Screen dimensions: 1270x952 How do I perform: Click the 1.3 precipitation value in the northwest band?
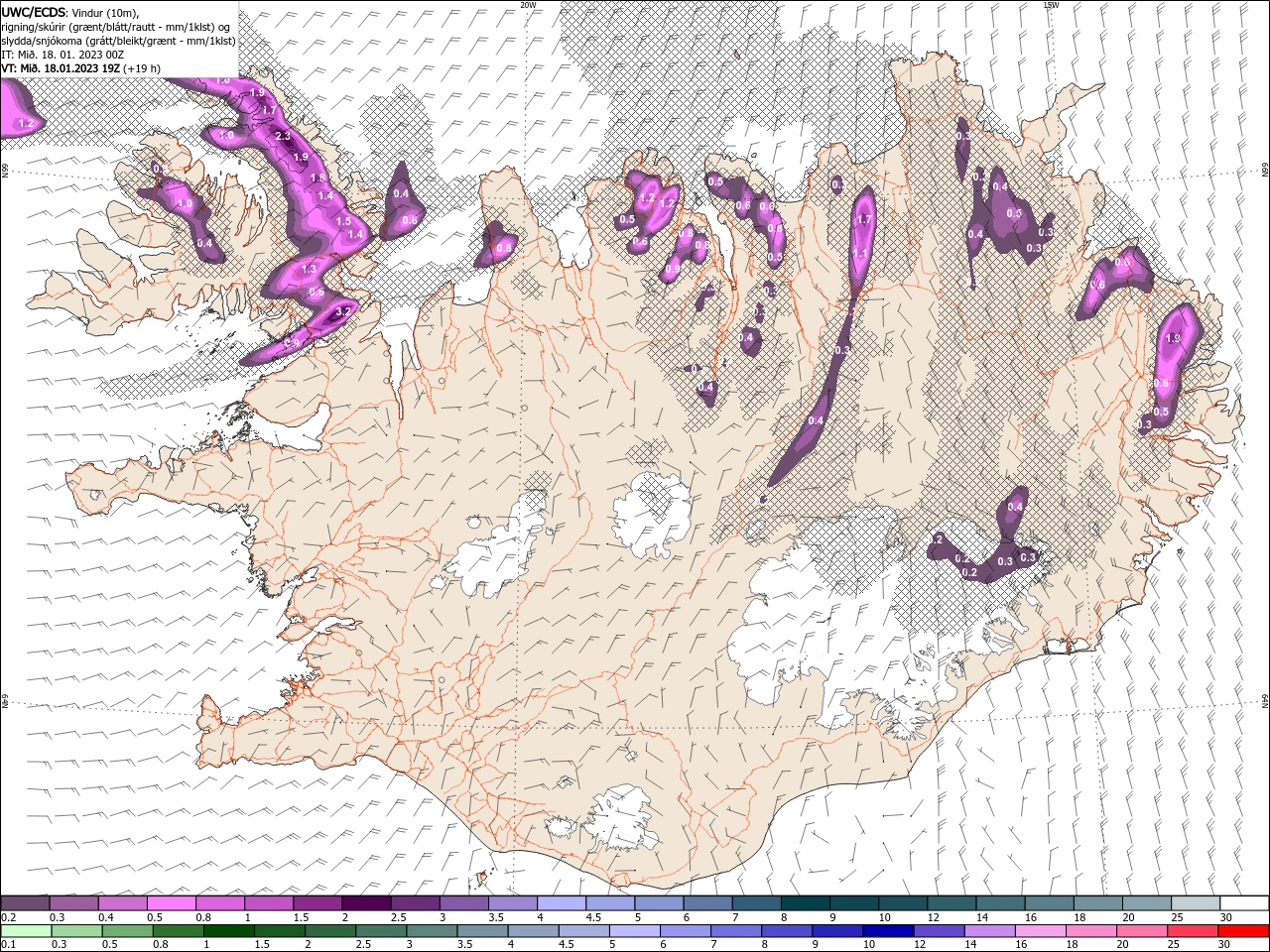(308, 269)
